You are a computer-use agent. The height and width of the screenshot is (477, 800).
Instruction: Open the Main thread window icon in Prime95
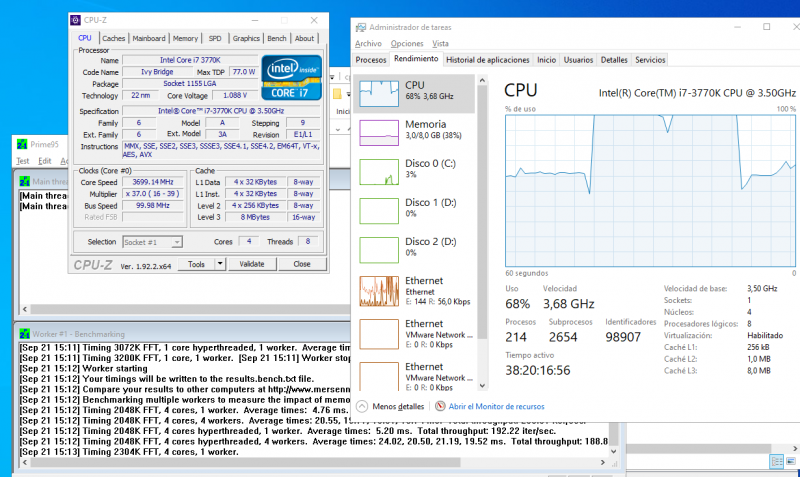tap(24, 181)
